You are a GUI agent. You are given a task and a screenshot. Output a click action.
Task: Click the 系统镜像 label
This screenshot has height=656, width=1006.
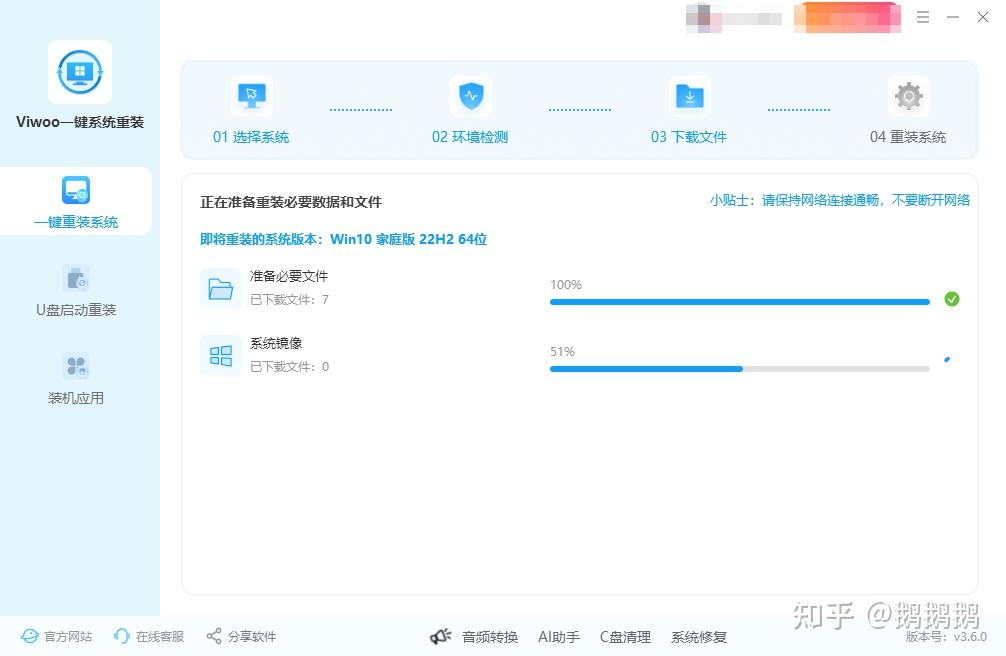coord(276,343)
